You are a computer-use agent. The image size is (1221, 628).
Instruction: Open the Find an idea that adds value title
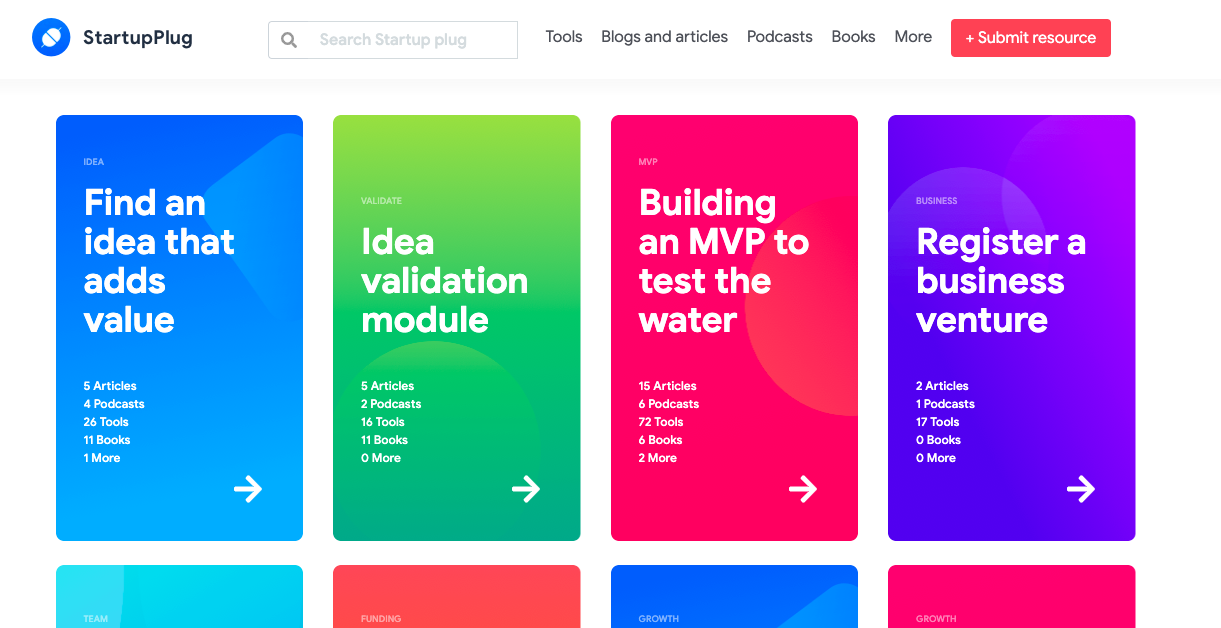pos(158,261)
